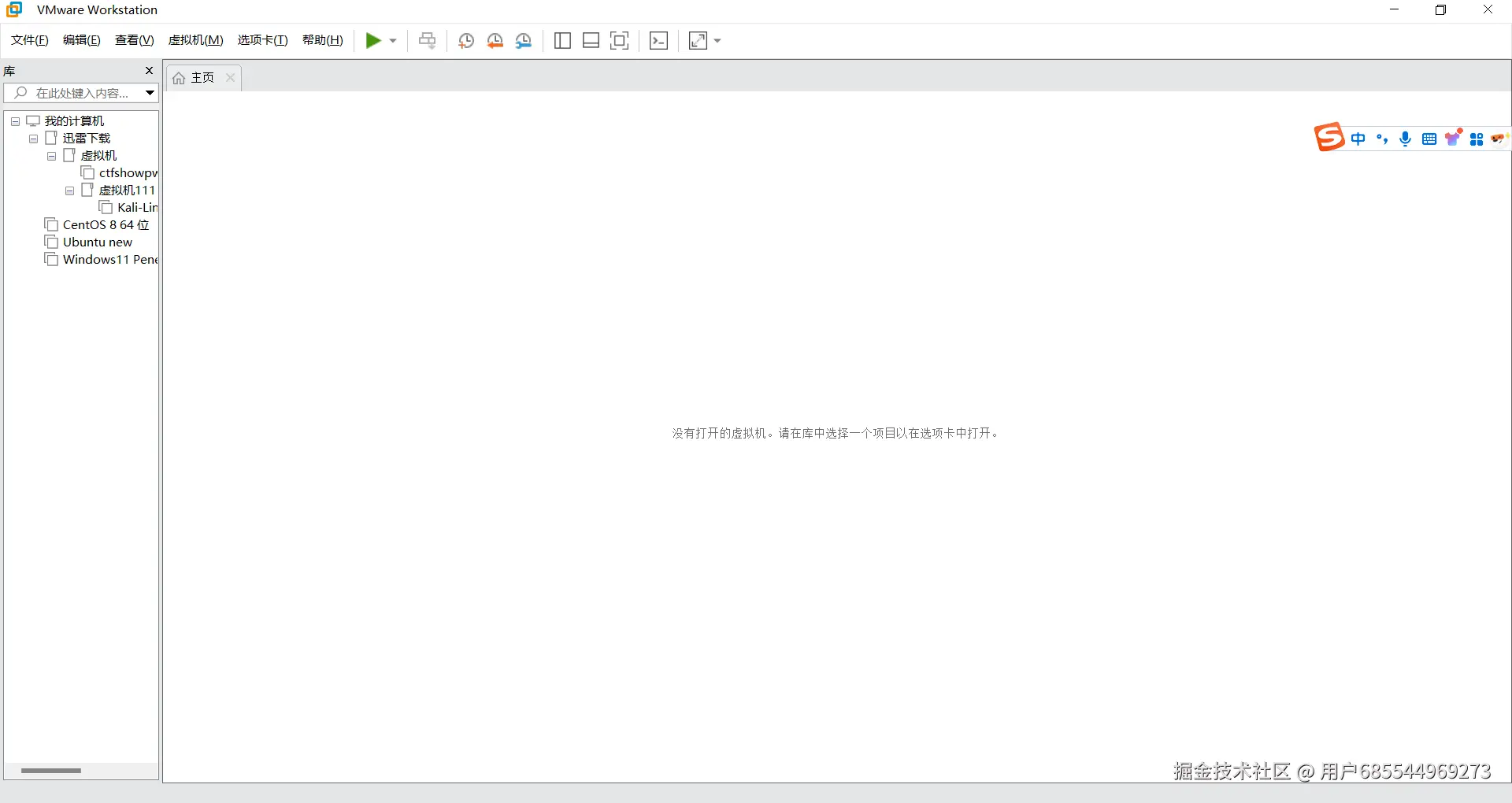Toggle Chinese/English mode 中 on Sogou bar
This screenshot has height=803, width=1512.
tap(1358, 139)
